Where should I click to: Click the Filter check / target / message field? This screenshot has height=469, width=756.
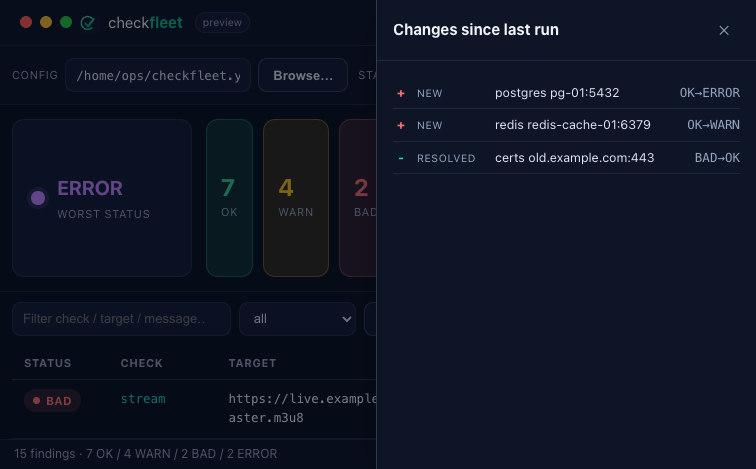point(122,319)
